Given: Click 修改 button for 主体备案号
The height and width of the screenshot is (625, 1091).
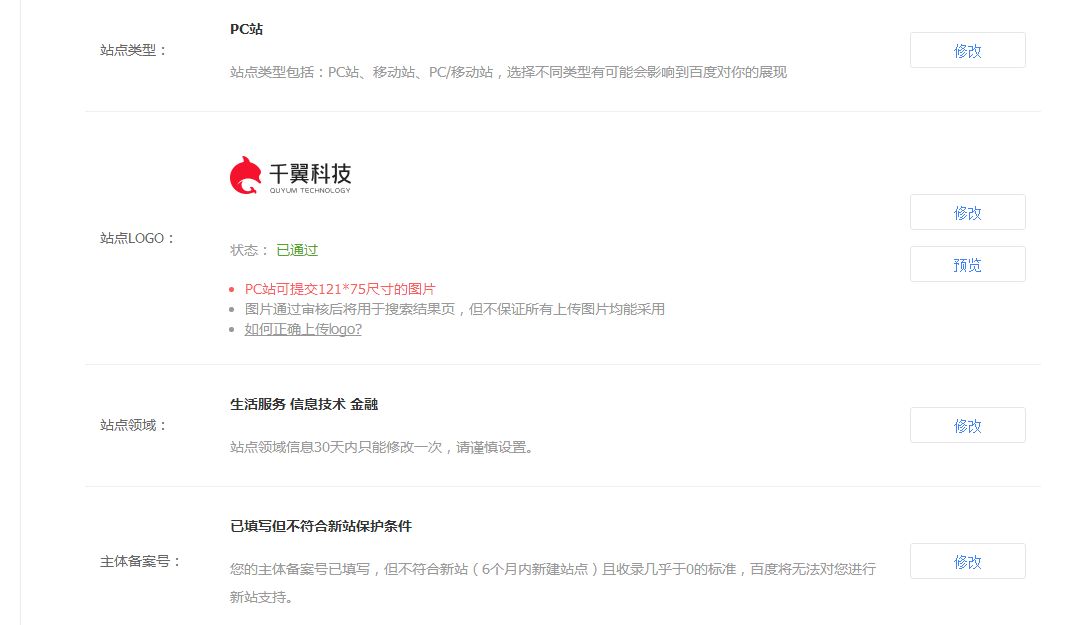Looking at the screenshot, I should coord(967,561).
